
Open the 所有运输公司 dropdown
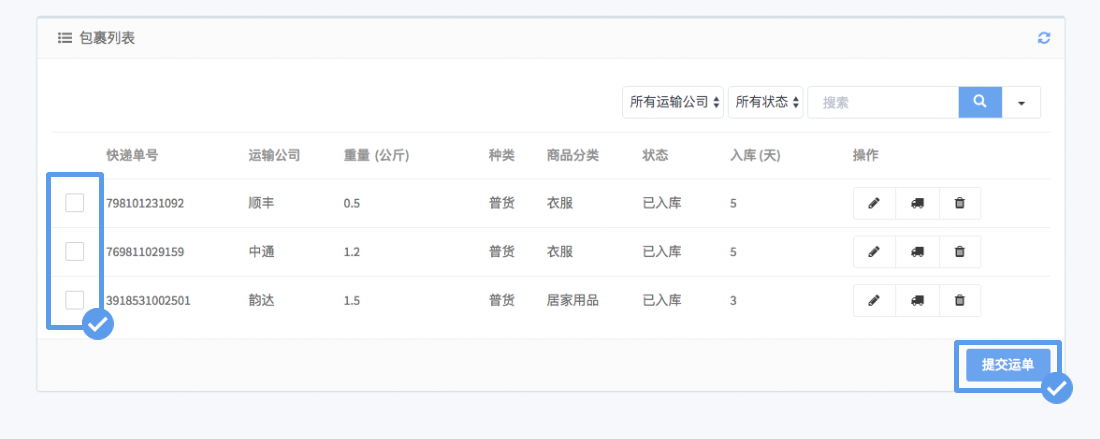pyautogui.click(x=675, y=102)
